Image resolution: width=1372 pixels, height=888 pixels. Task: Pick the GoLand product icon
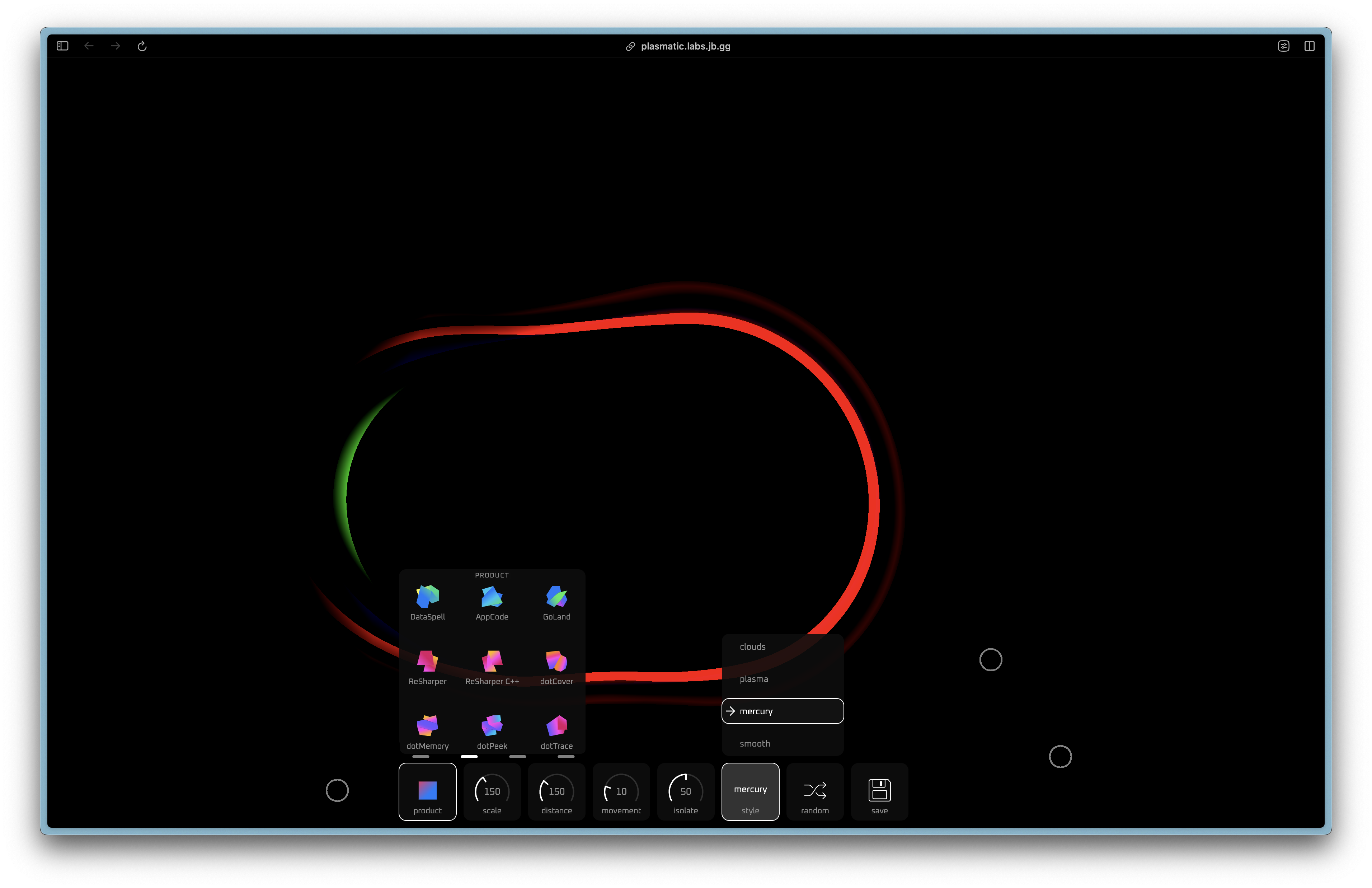(556, 597)
